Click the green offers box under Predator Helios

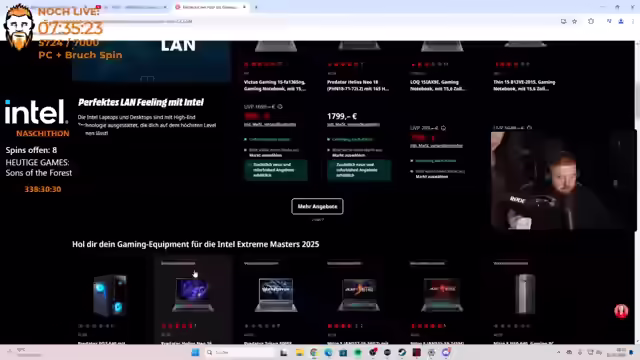click(359, 170)
